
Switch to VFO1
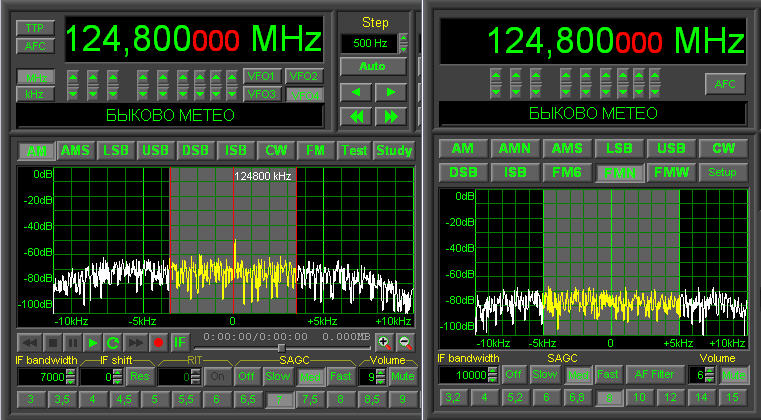262,76
